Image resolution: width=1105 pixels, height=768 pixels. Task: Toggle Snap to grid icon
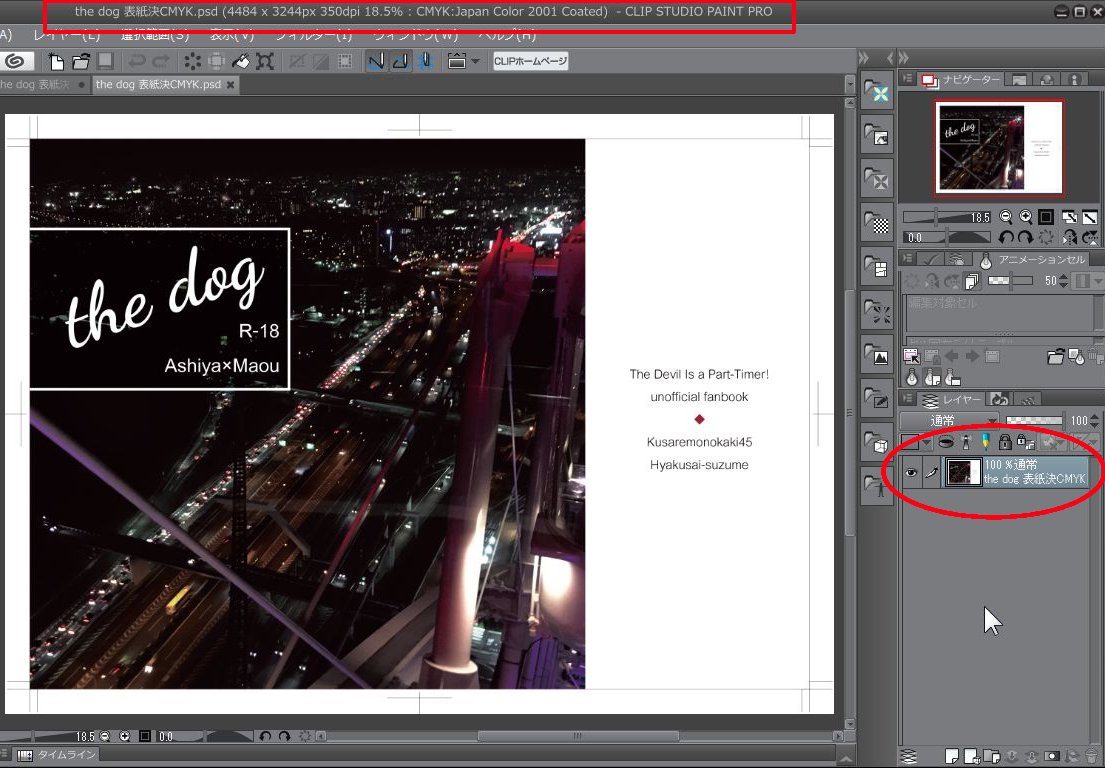tap(425, 61)
